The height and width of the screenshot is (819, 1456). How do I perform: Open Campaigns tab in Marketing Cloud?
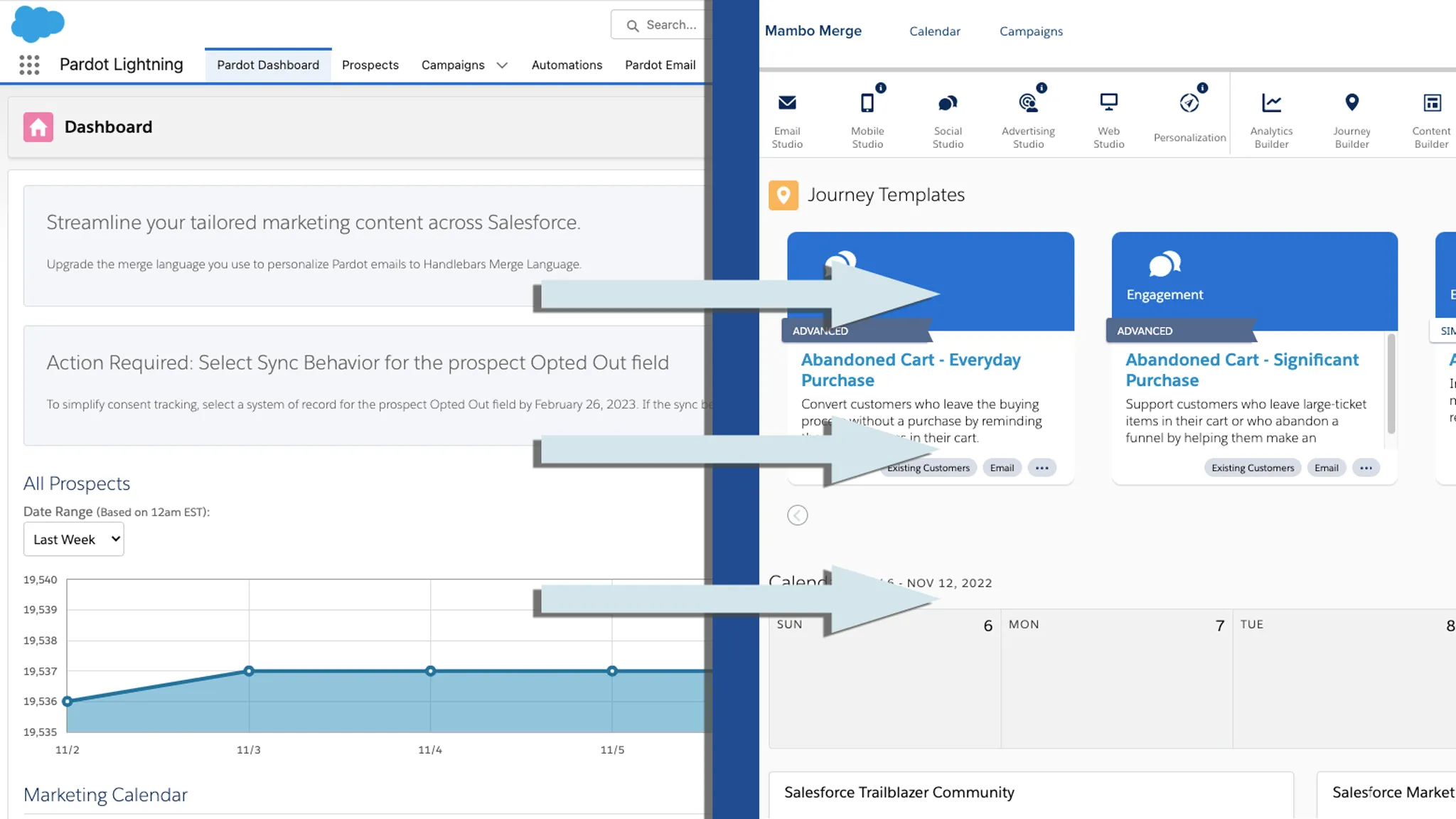coord(1031,31)
